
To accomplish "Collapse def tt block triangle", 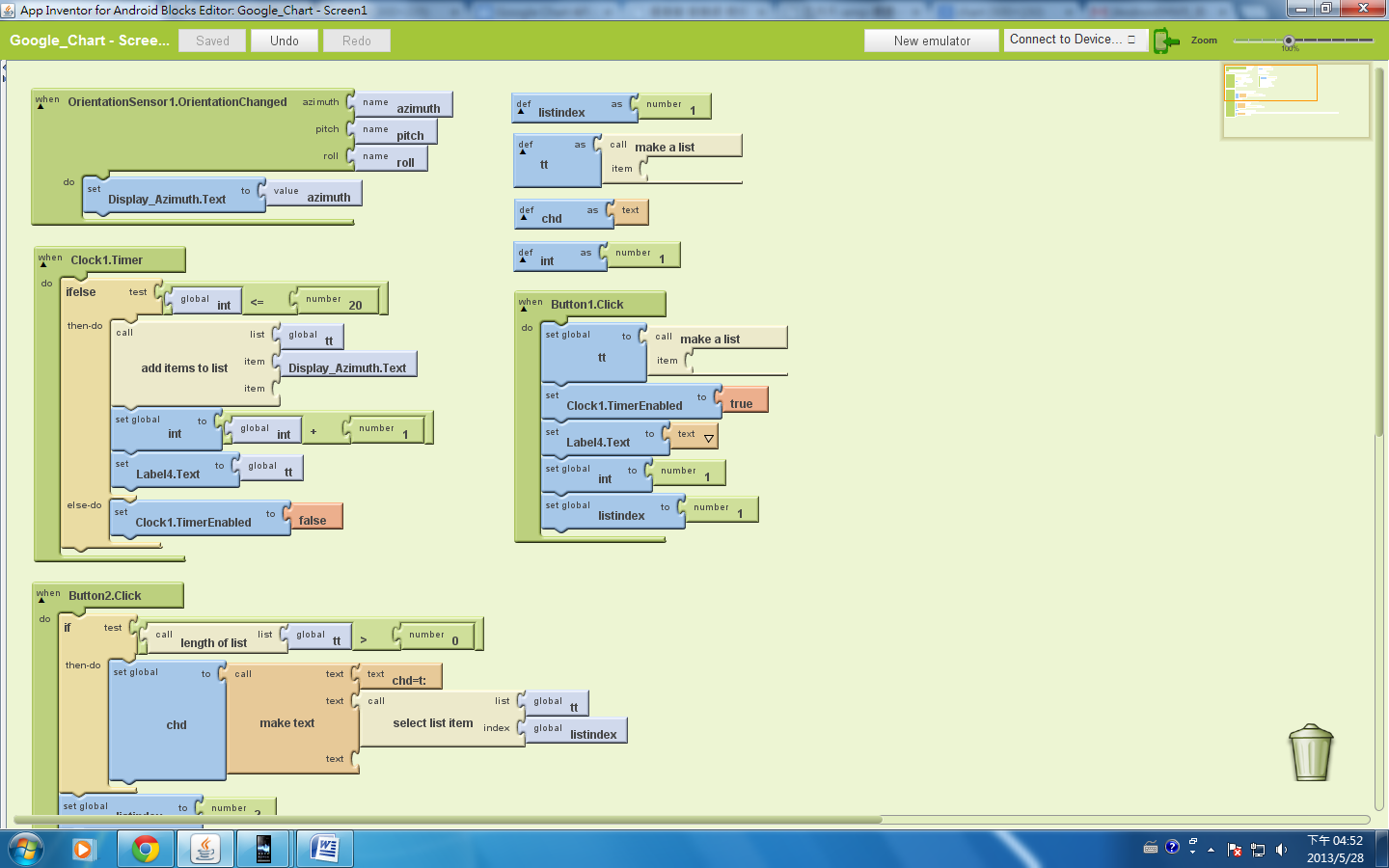I will pyautogui.click(x=523, y=152).
